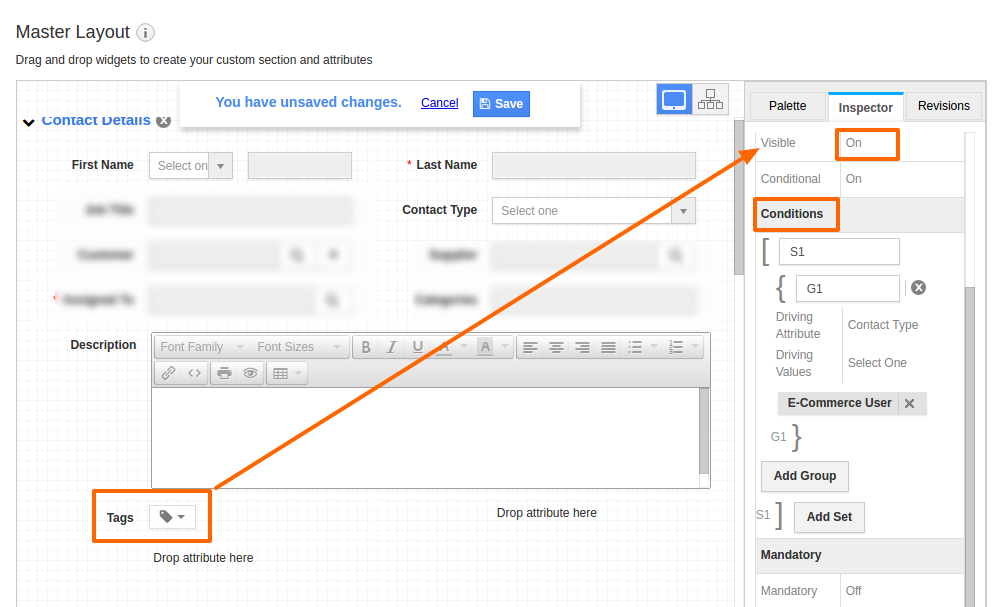
Task: Switch to hierarchy layout view icon
Action: coord(710,99)
